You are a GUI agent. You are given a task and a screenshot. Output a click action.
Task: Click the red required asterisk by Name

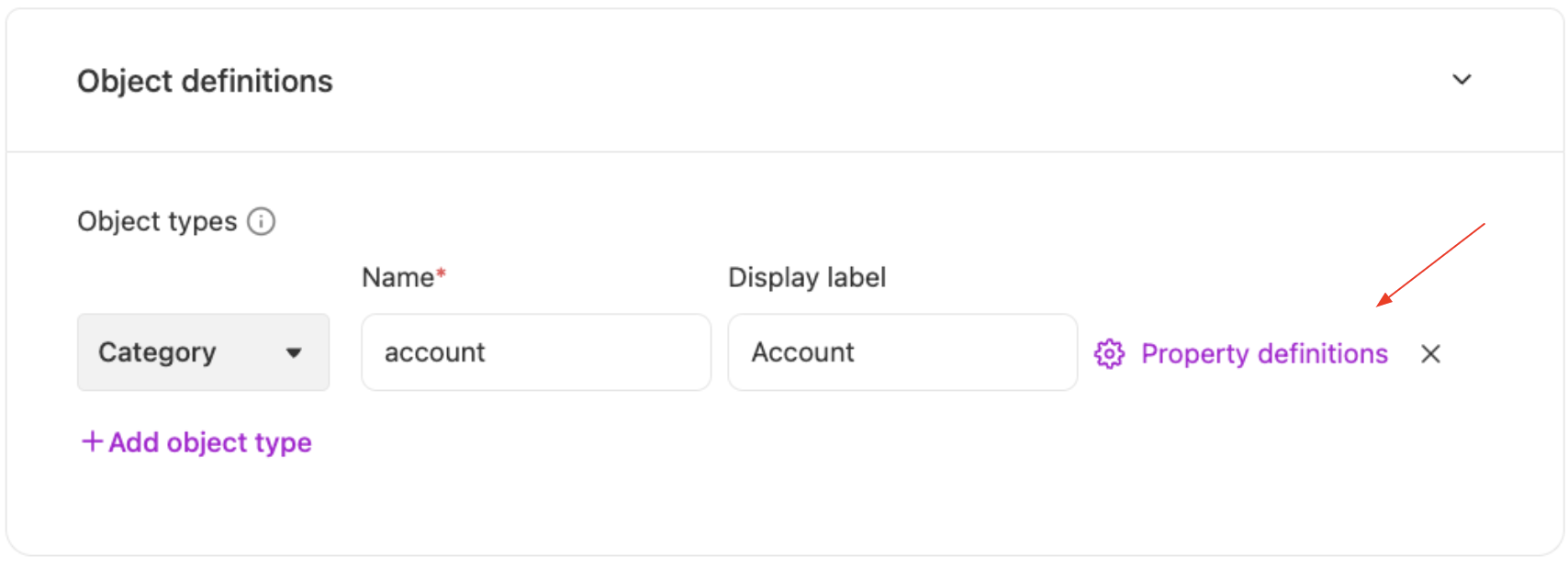442,273
